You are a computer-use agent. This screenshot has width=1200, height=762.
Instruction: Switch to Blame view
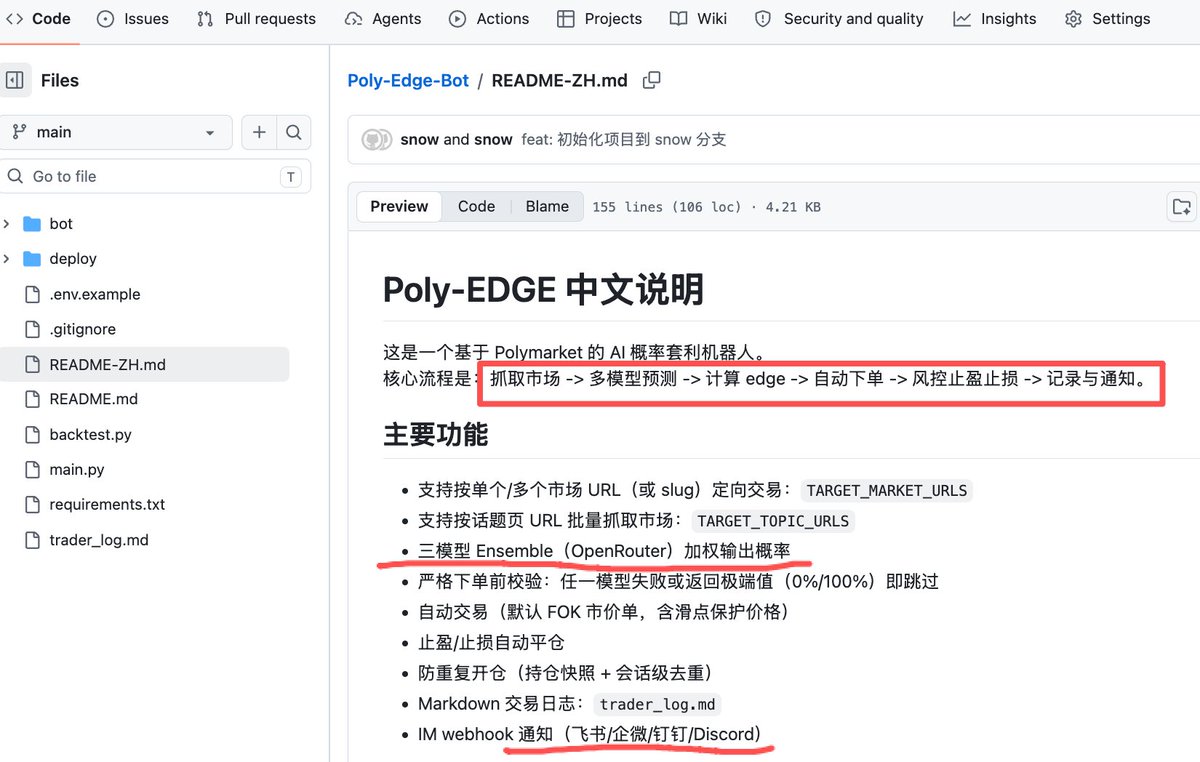coord(547,206)
